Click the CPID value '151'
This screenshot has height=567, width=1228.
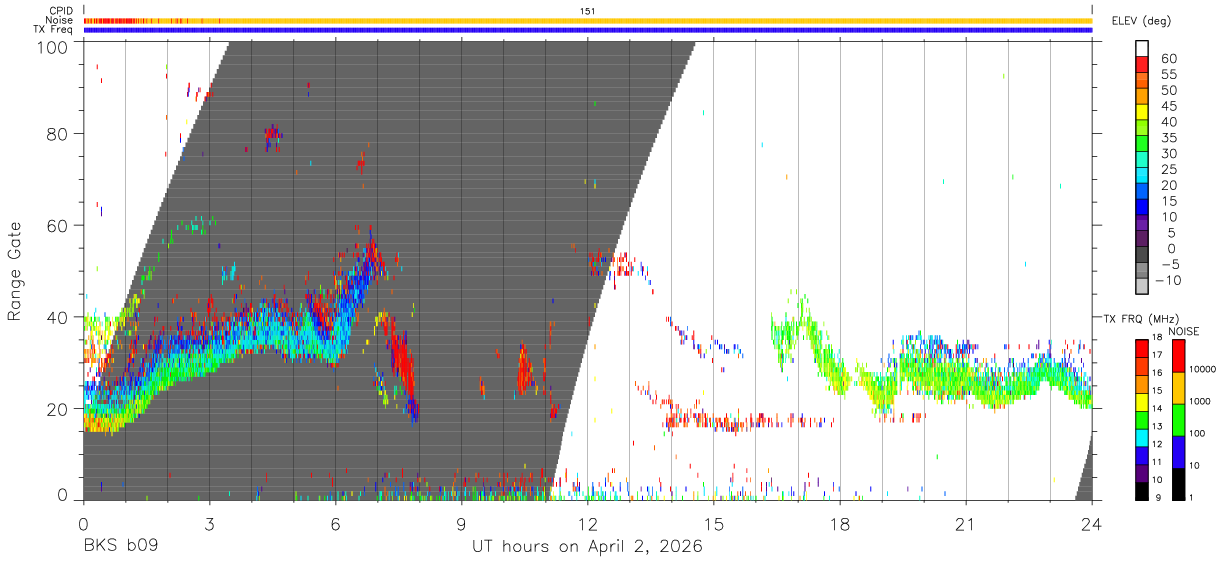[x=588, y=11]
